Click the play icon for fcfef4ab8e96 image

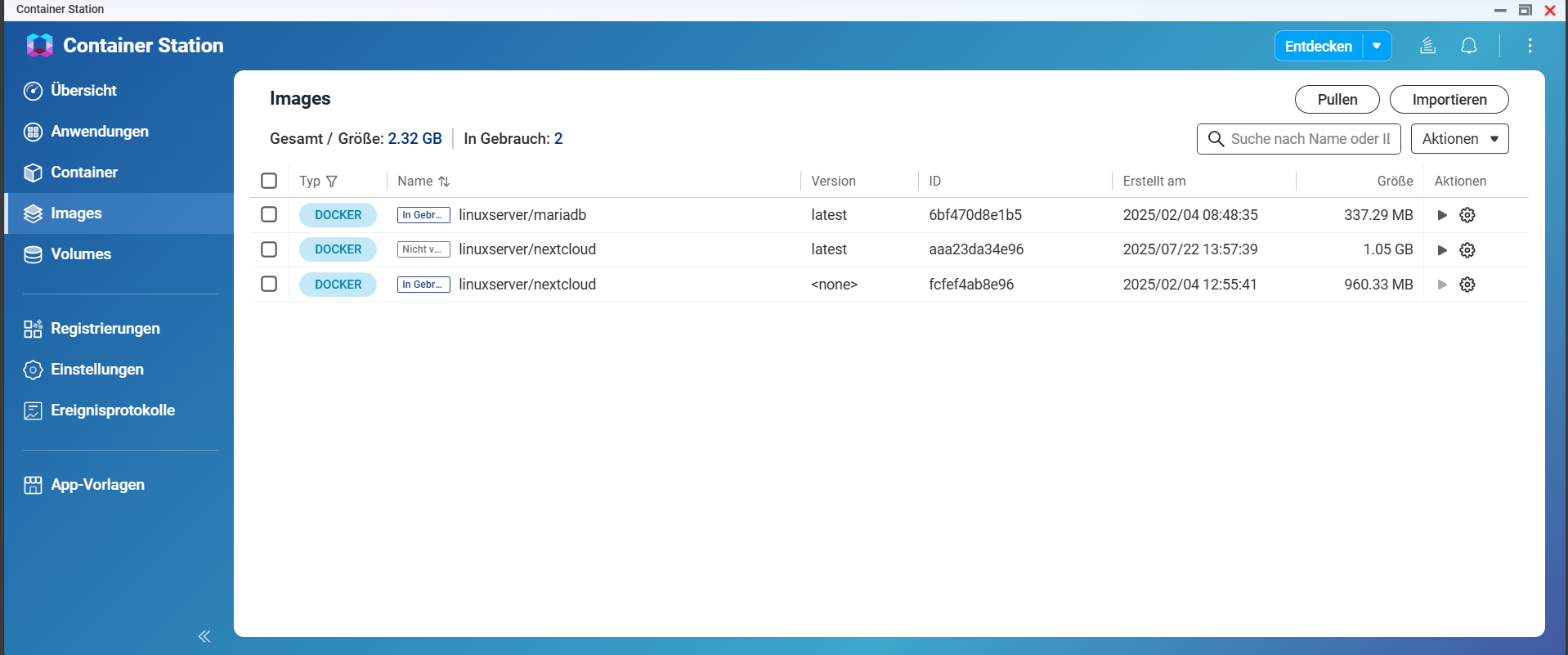point(1442,285)
